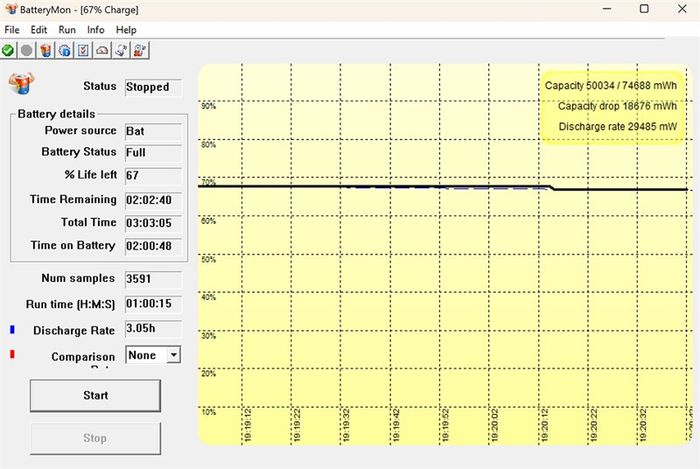The image size is (700, 469).
Task: Click the Discharge rate 29485 mW text
Action: 617,127
